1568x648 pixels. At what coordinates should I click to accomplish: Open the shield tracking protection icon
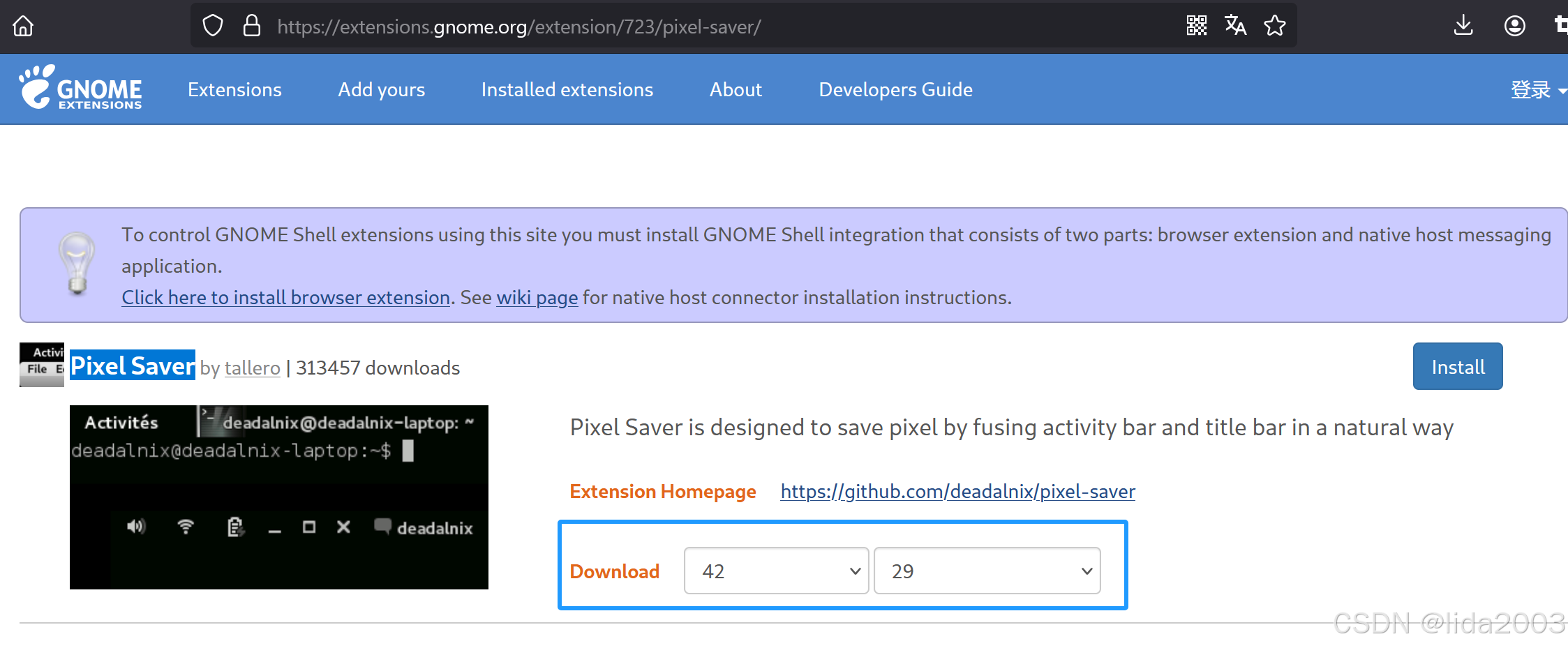pyautogui.click(x=213, y=27)
